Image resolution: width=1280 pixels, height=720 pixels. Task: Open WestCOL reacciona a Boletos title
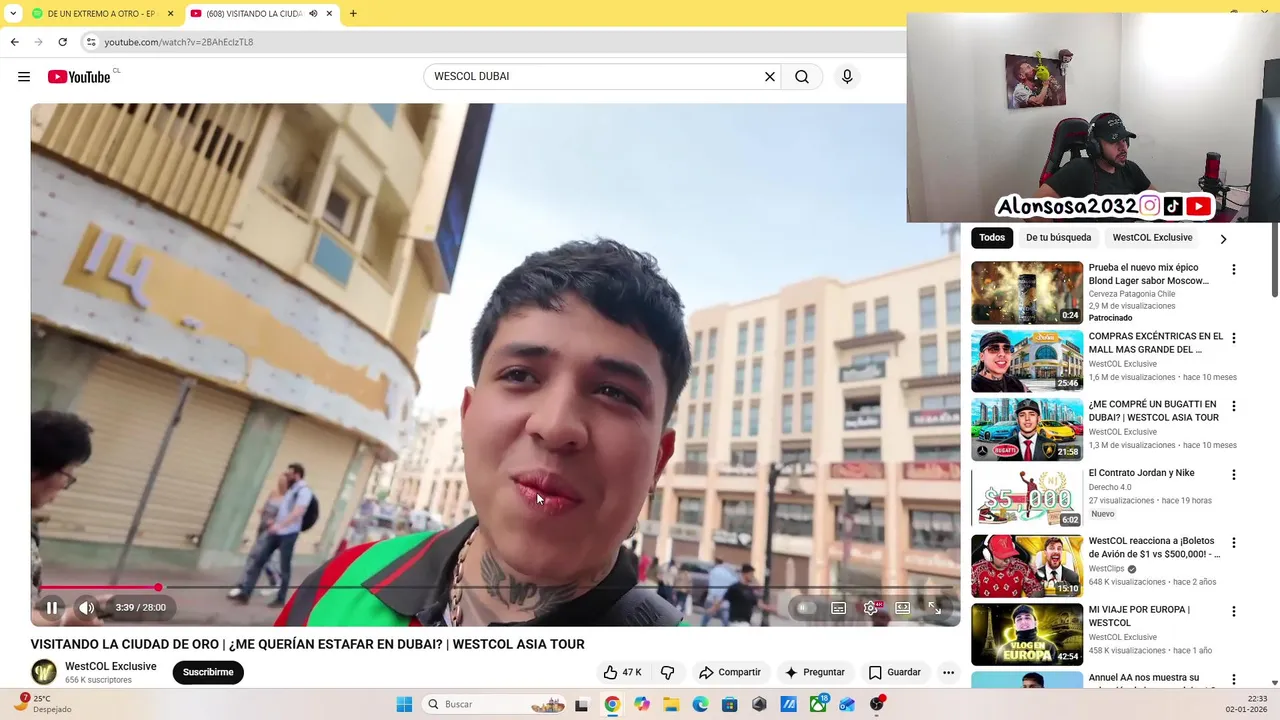pos(1154,548)
